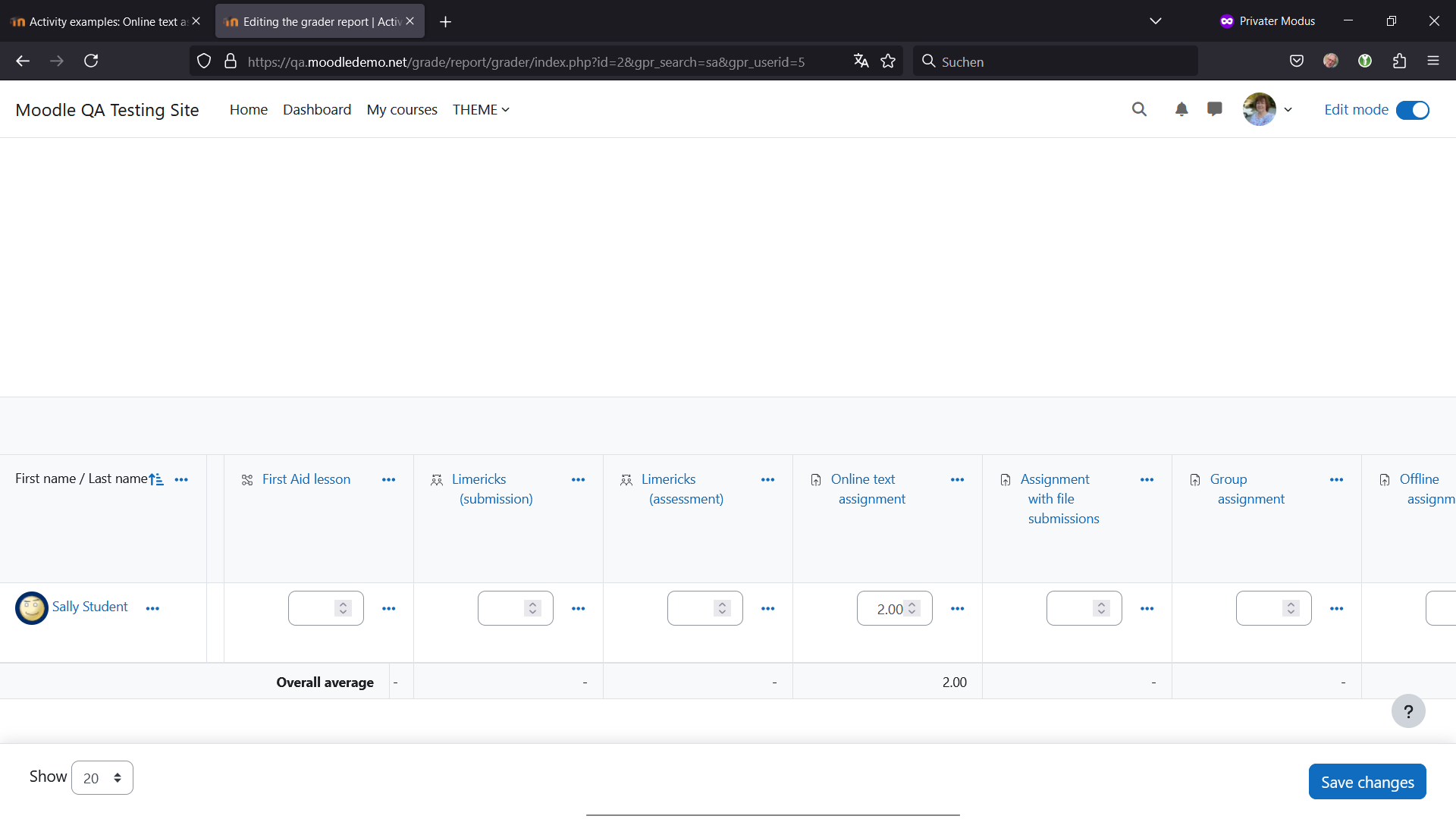Open Assignment with file submissions column menu
Image resolution: width=1456 pixels, height=819 pixels.
tap(1147, 479)
